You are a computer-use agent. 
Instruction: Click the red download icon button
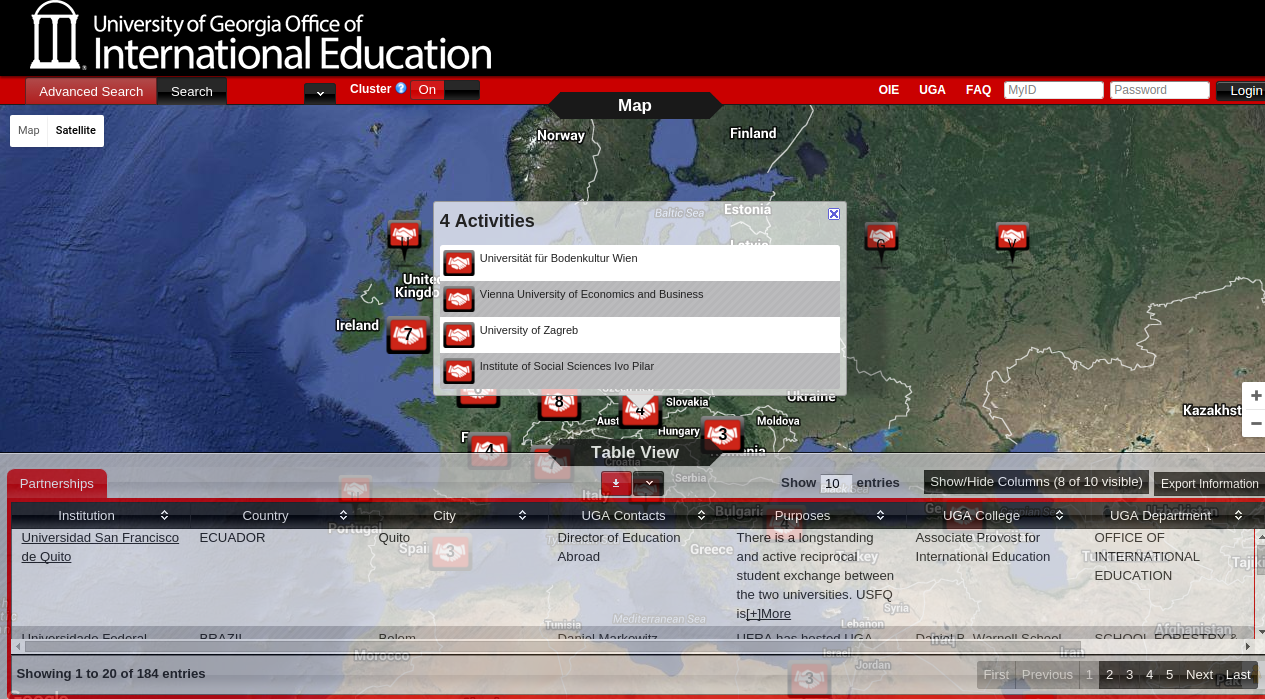point(616,483)
